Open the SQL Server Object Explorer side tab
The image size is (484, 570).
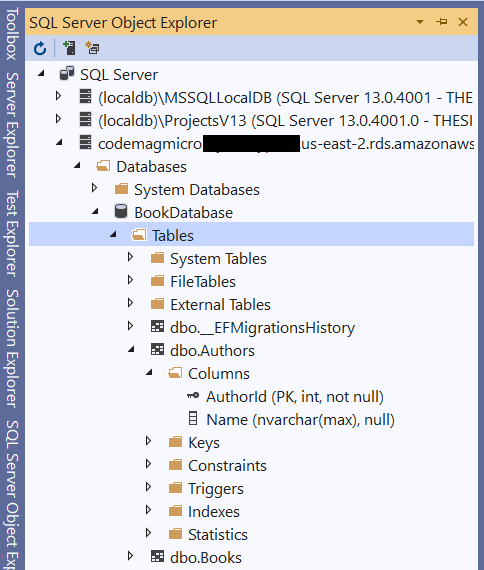click(x=12, y=494)
